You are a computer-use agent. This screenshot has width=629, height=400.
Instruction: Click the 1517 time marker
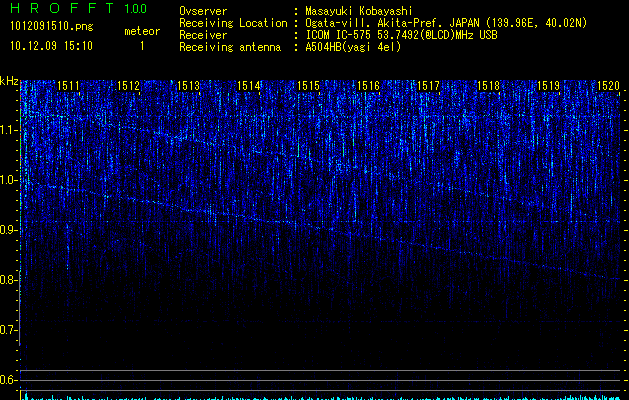[x=428, y=85]
